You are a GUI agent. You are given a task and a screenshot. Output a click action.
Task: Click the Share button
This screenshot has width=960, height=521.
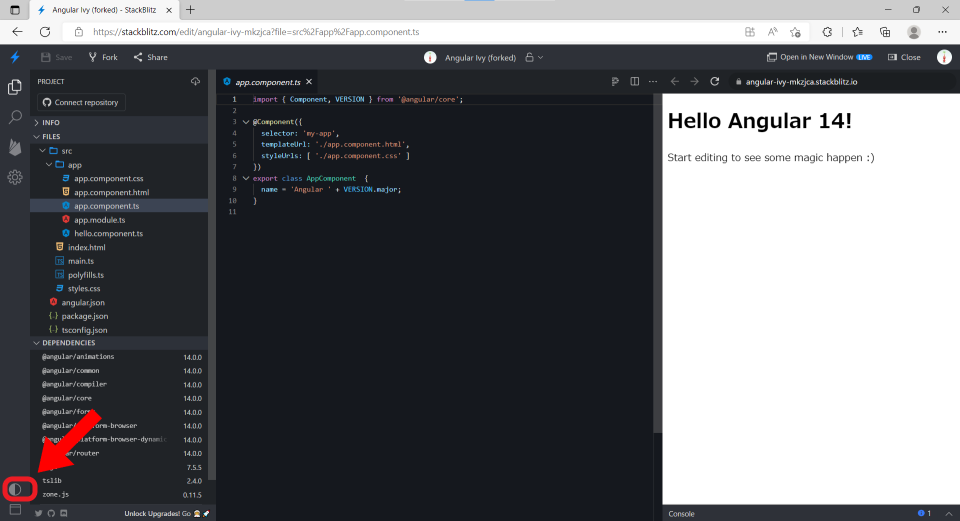[x=151, y=57]
